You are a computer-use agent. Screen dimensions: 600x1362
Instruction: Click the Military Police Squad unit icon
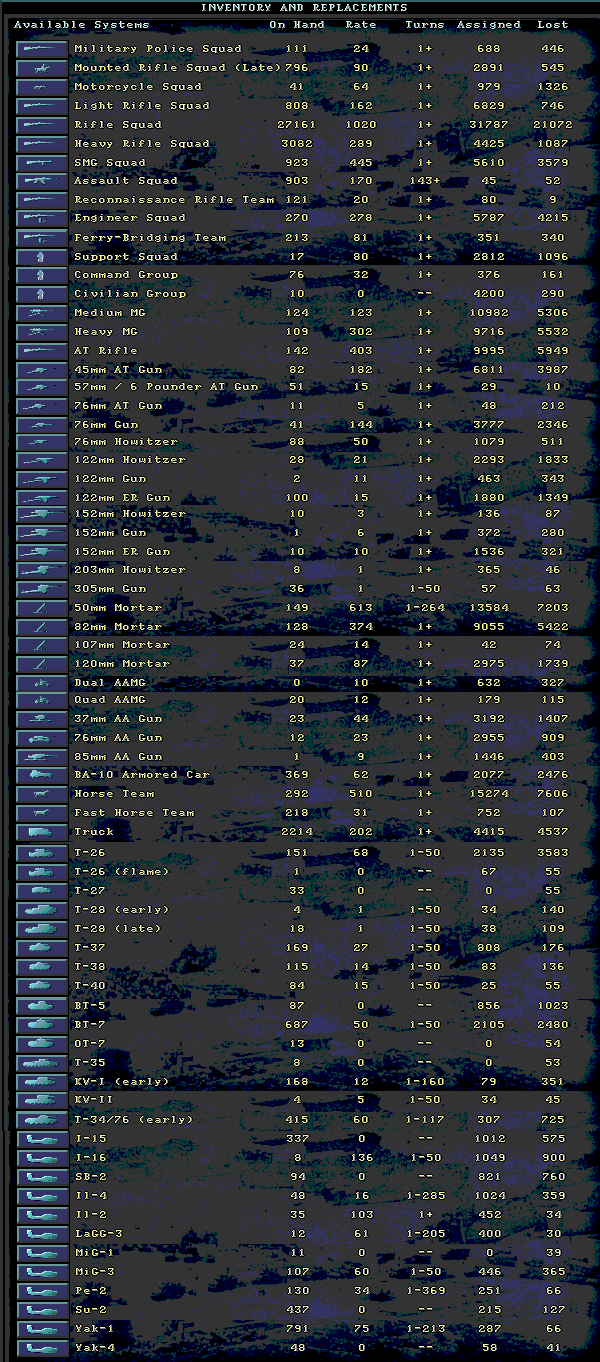click(41, 48)
